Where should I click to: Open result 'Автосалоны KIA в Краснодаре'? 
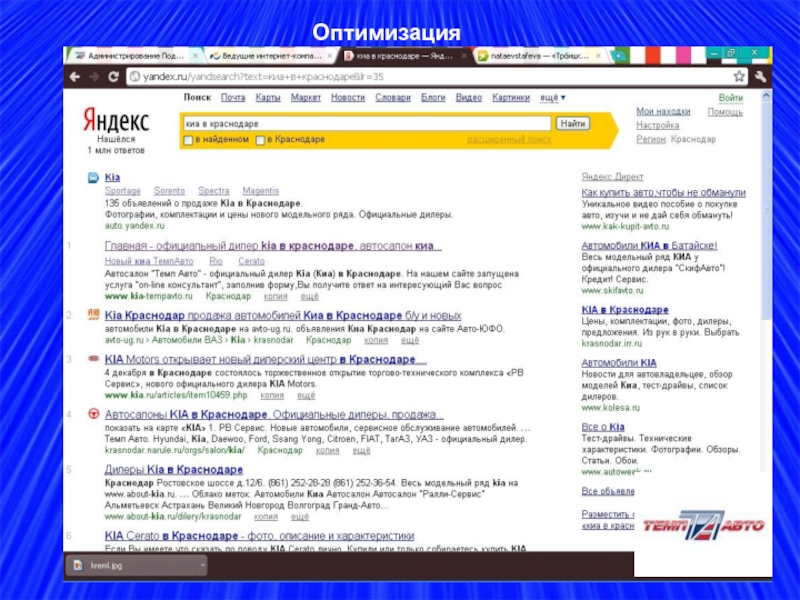(274, 414)
